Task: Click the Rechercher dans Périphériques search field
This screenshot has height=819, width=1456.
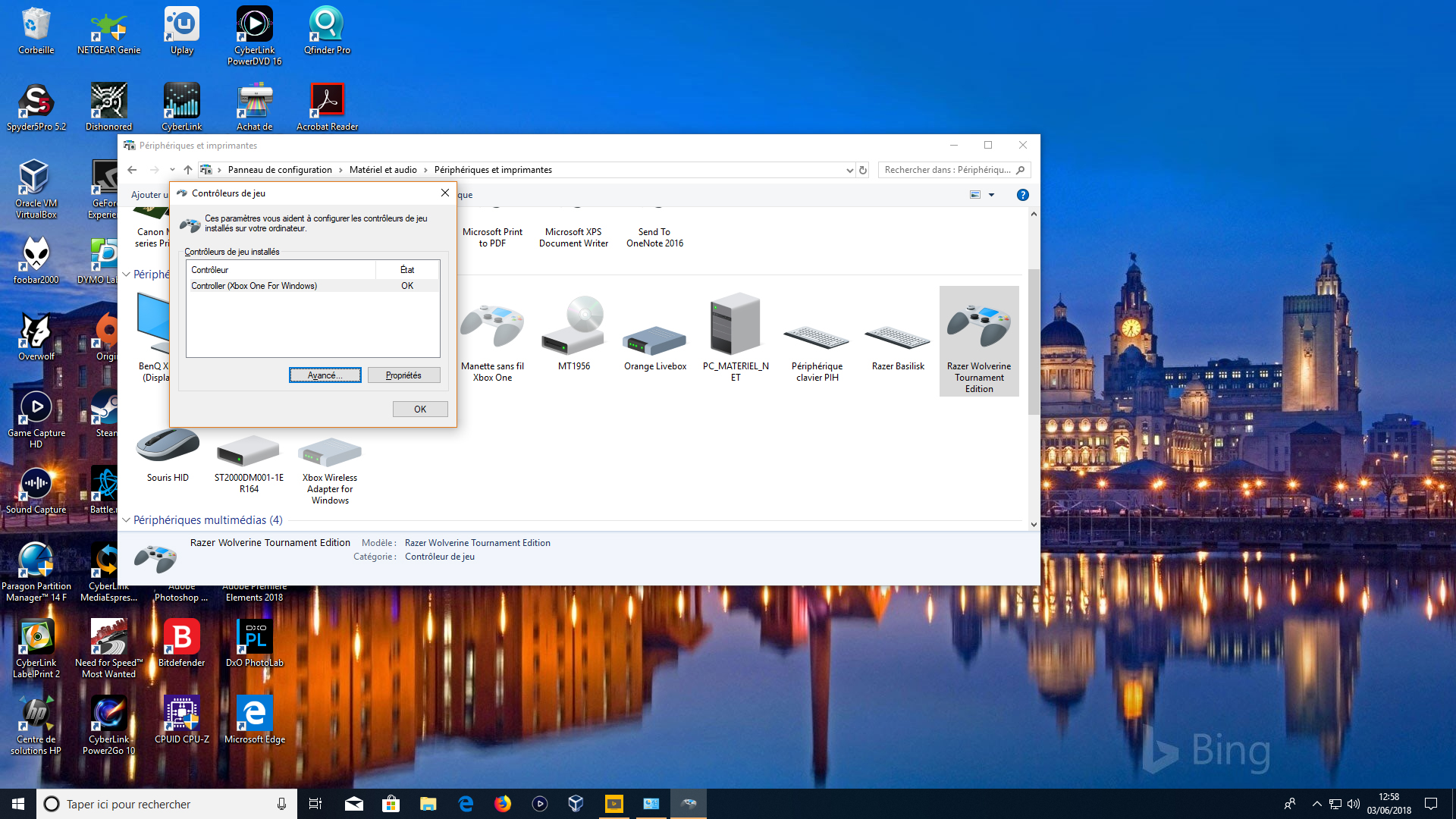Action: pyautogui.click(x=948, y=170)
